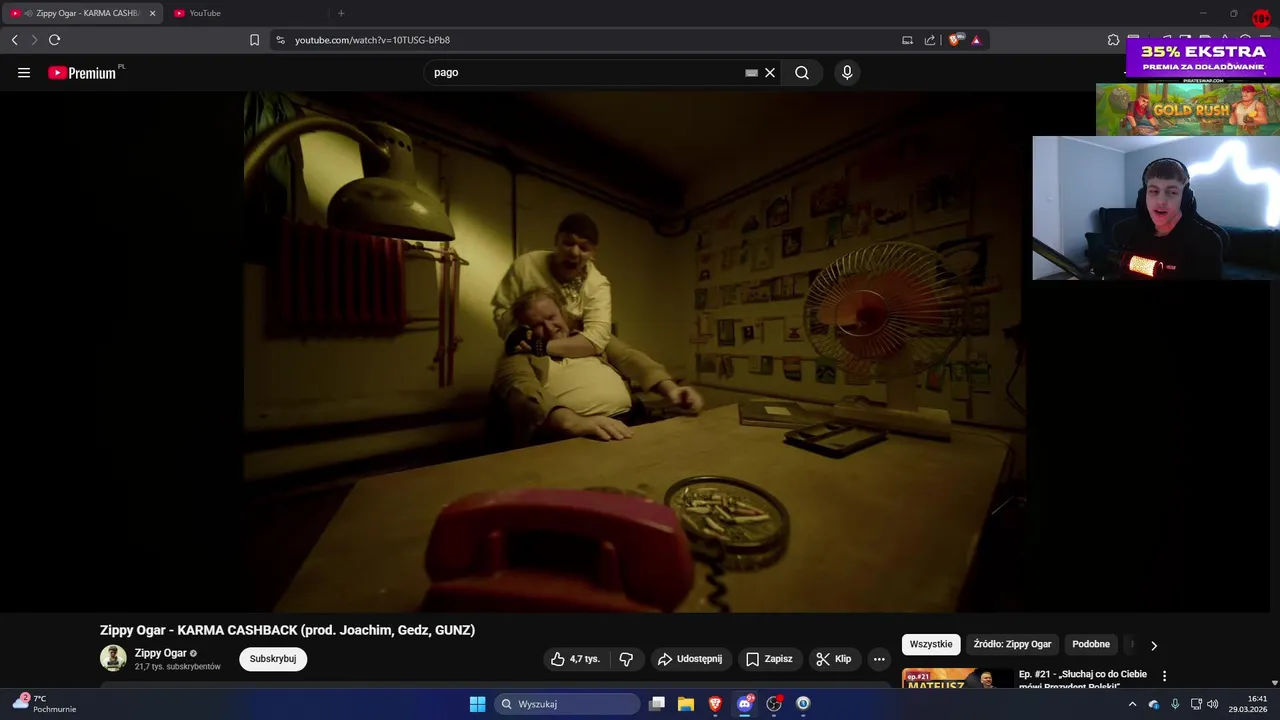Select the Podobne filter chip
The height and width of the screenshot is (720, 1280).
pos(1091,645)
